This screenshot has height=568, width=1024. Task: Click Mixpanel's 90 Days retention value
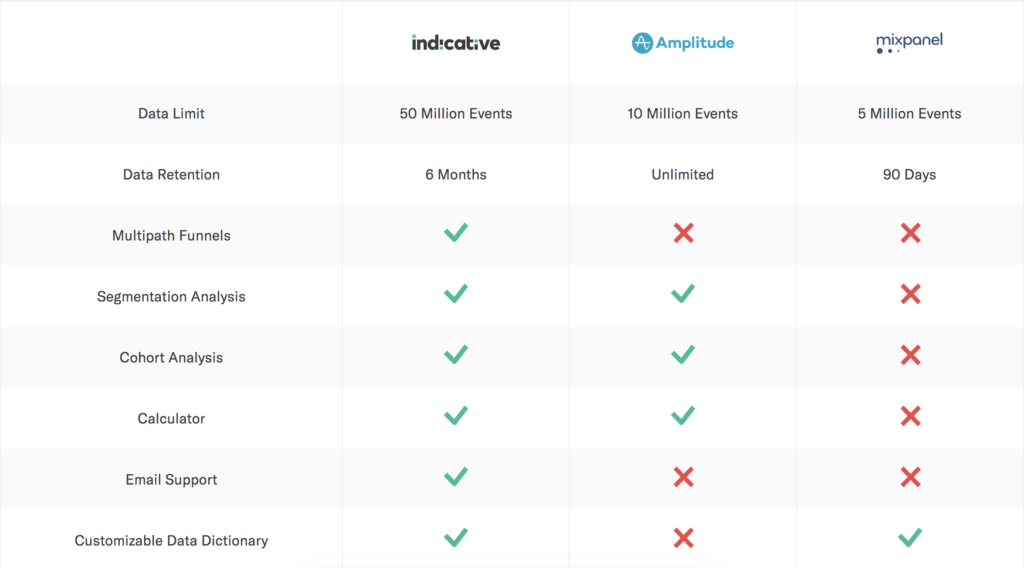(x=909, y=174)
